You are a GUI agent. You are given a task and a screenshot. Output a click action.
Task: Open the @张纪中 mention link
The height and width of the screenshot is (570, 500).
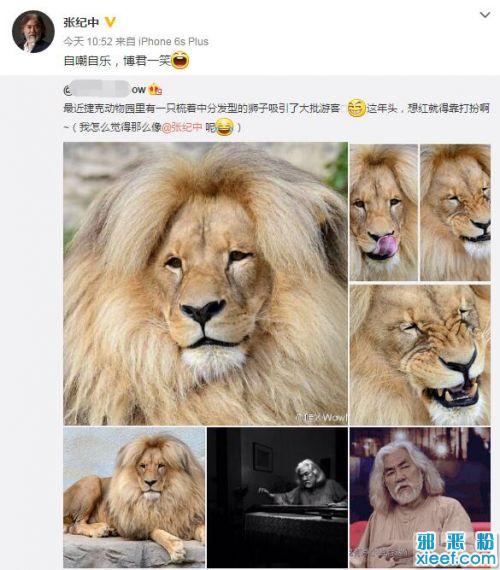pos(181,127)
